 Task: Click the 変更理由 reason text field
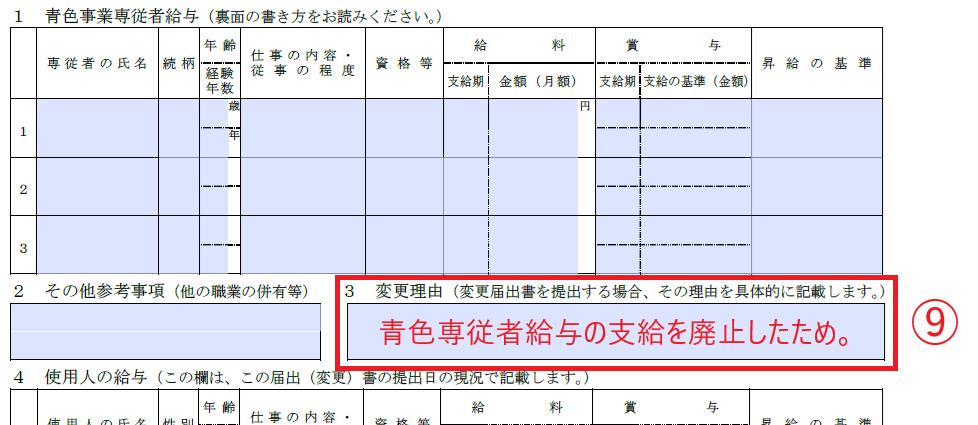pyautogui.click(x=616, y=333)
